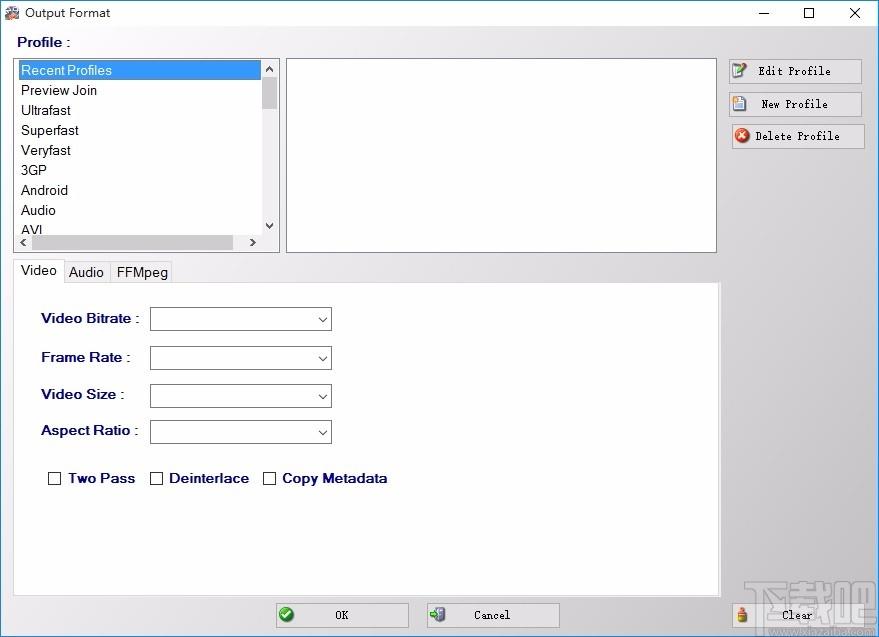Click the Output Format window title icon
The width and height of the screenshot is (879, 637).
tap(12, 13)
